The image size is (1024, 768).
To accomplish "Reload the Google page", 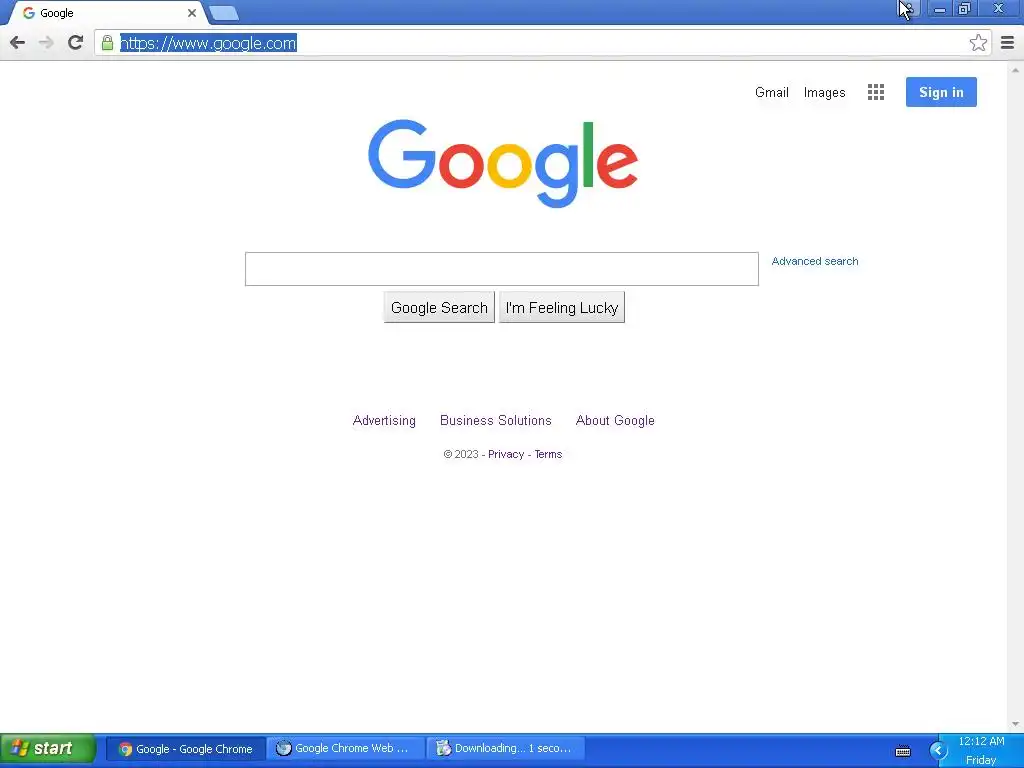I will [x=75, y=43].
